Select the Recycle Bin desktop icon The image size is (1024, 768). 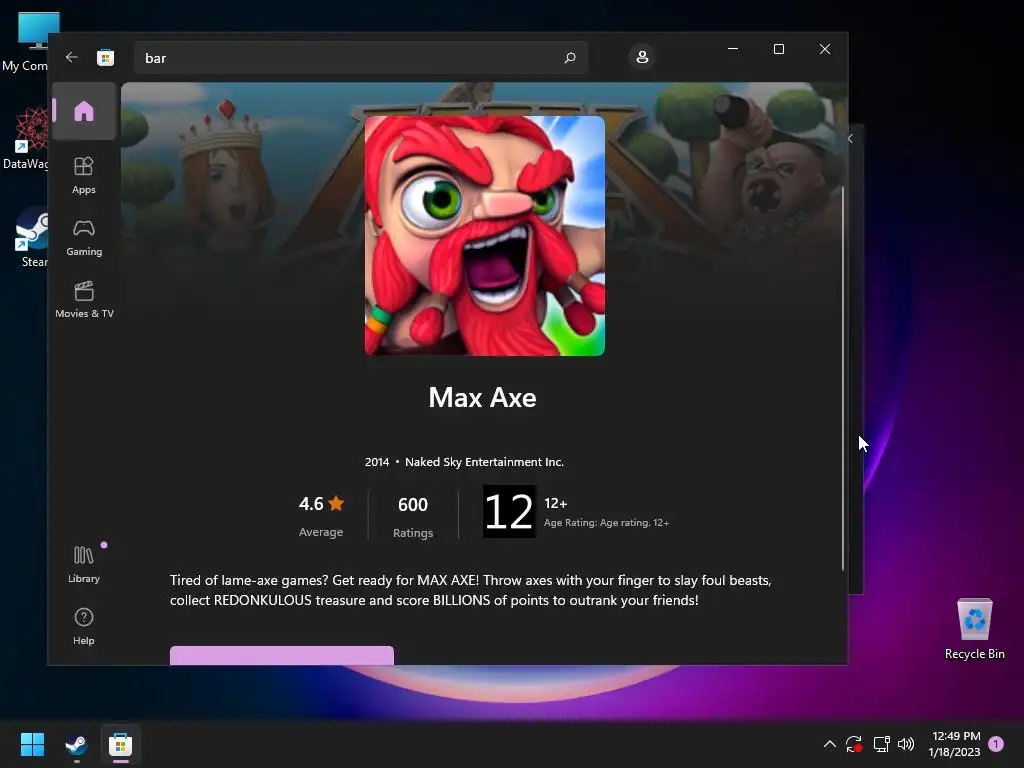pos(974,629)
